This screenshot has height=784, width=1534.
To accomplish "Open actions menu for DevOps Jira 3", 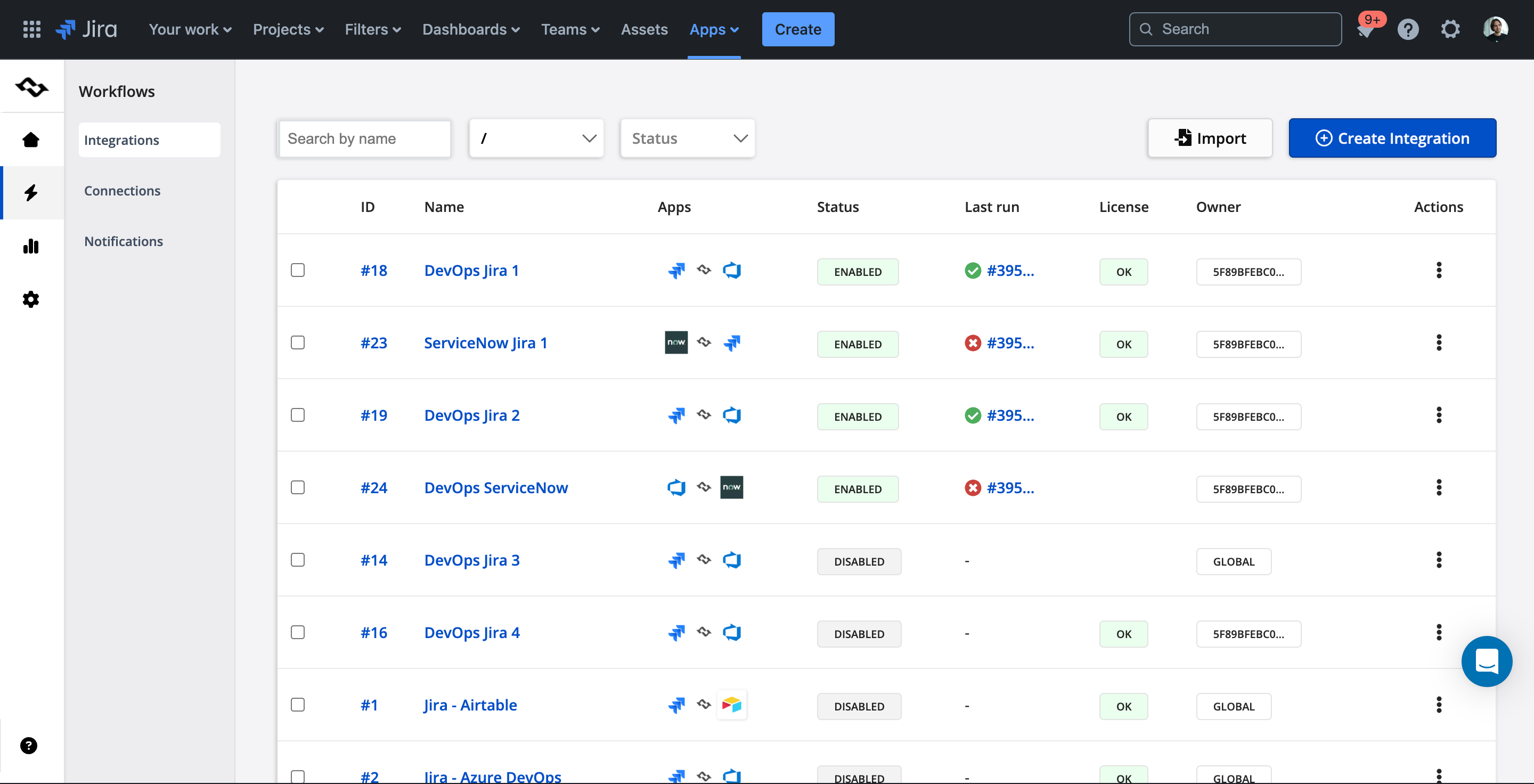I will [1439, 560].
